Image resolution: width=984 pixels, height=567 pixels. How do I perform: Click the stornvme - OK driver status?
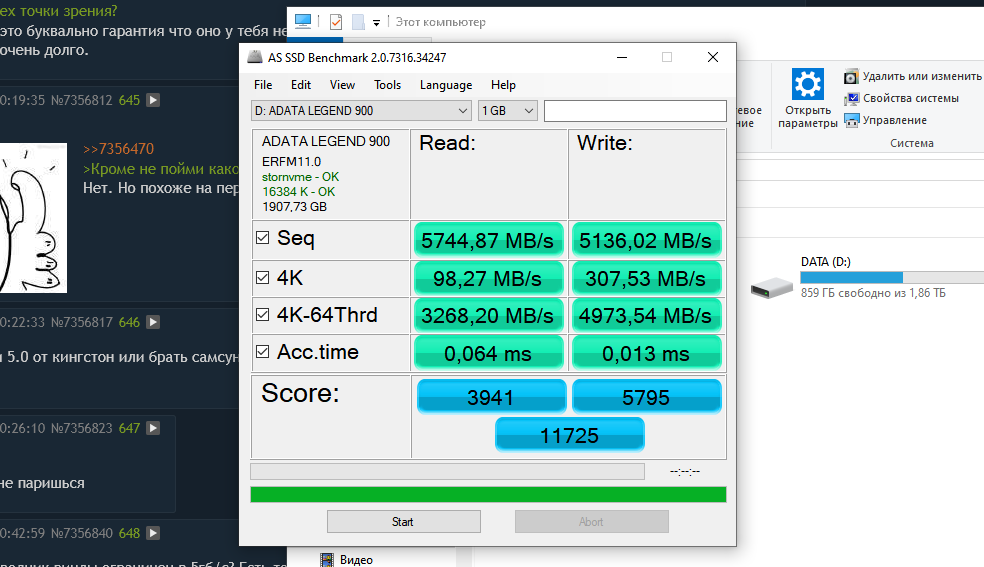[x=301, y=177]
